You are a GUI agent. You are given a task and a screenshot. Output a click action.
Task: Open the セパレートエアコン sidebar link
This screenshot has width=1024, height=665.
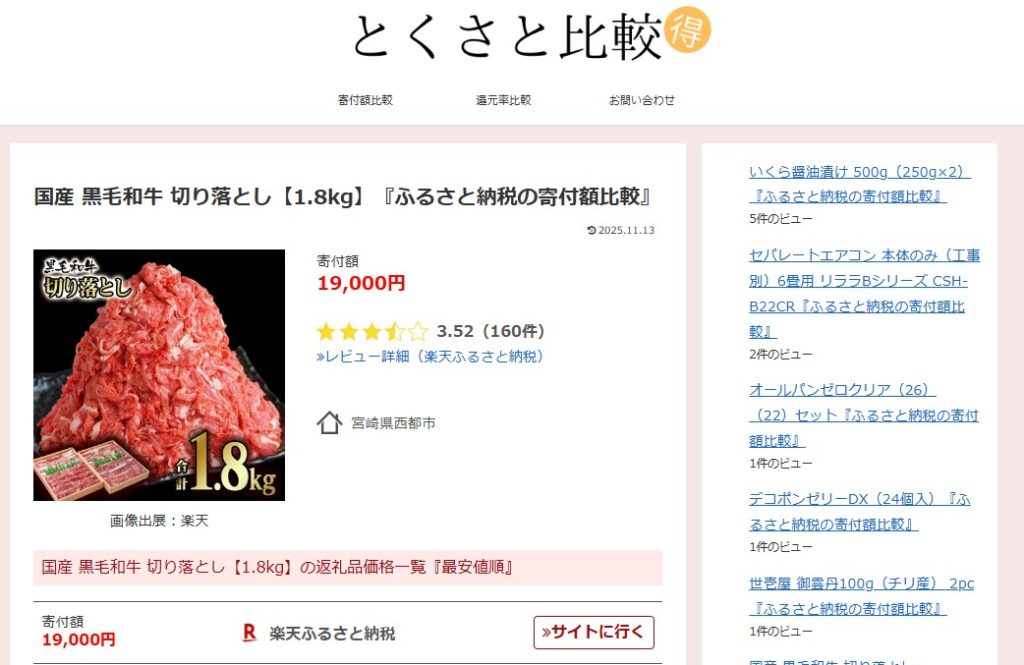coord(865,293)
